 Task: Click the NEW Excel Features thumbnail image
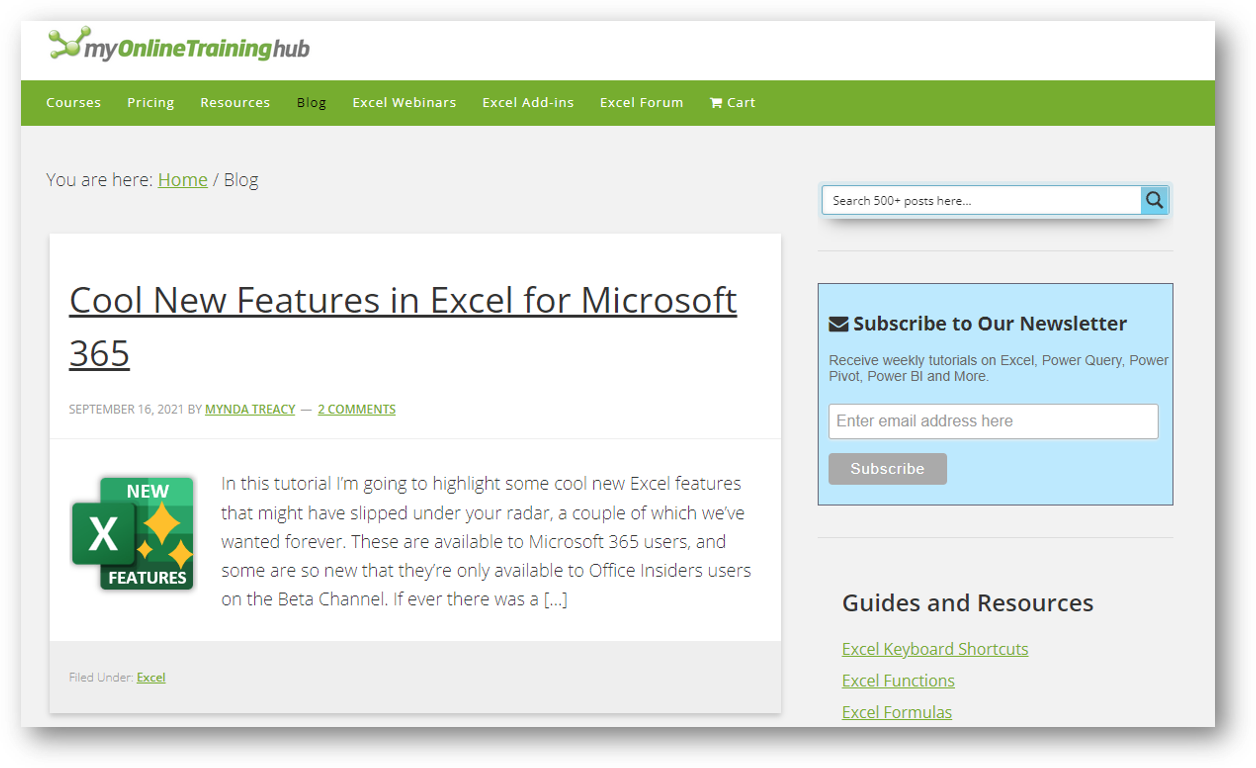click(x=133, y=533)
